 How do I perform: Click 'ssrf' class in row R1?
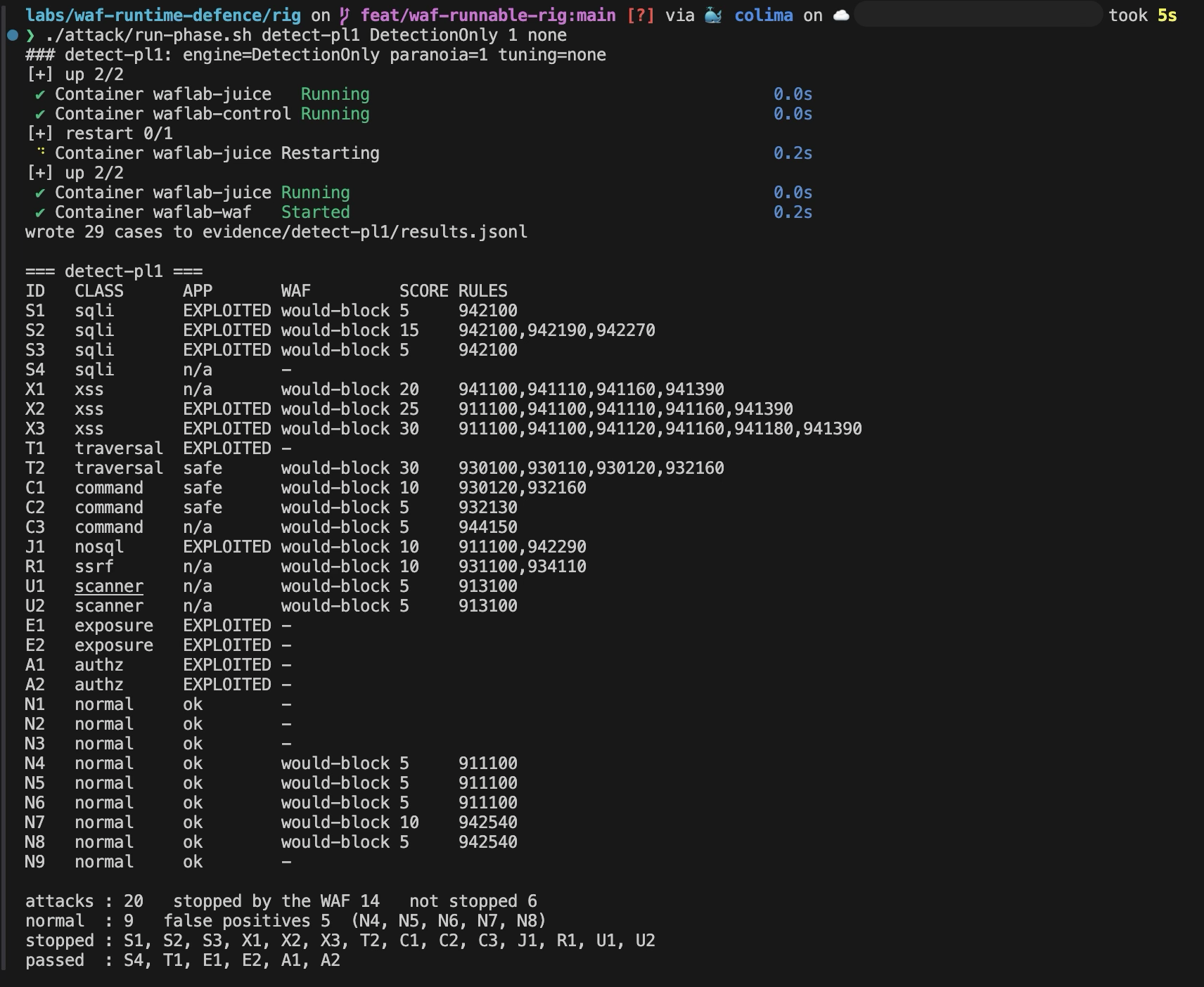coord(94,567)
